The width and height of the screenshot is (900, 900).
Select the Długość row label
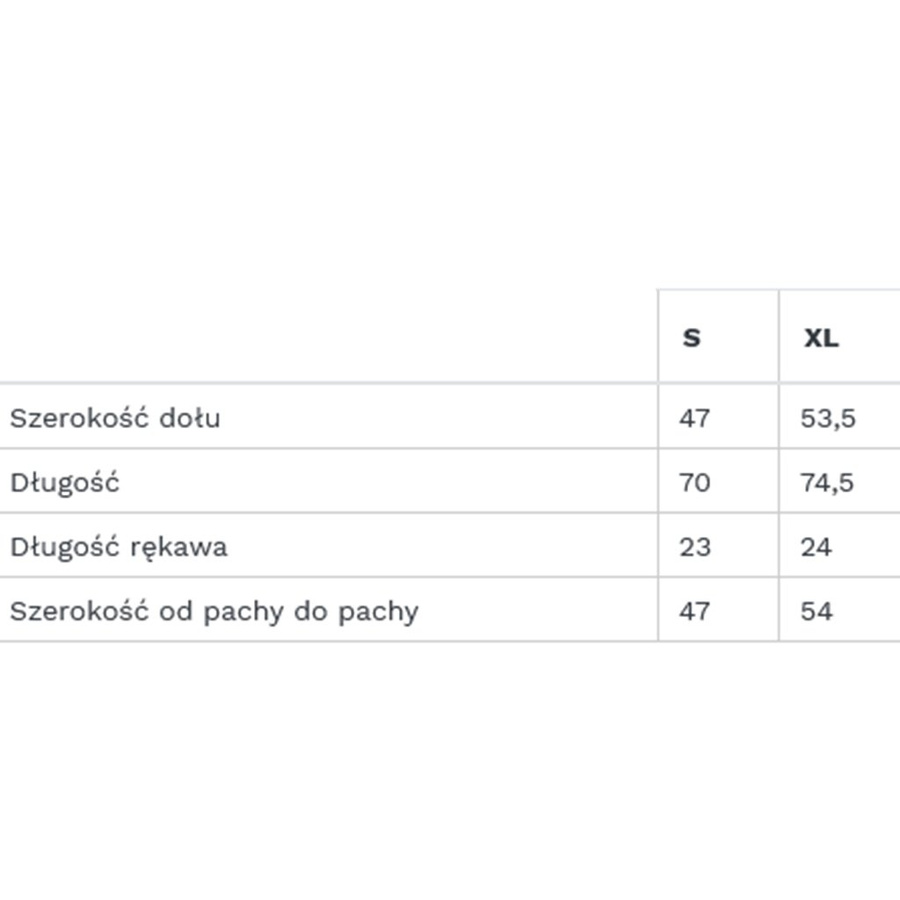pyautogui.click(x=65, y=483)
